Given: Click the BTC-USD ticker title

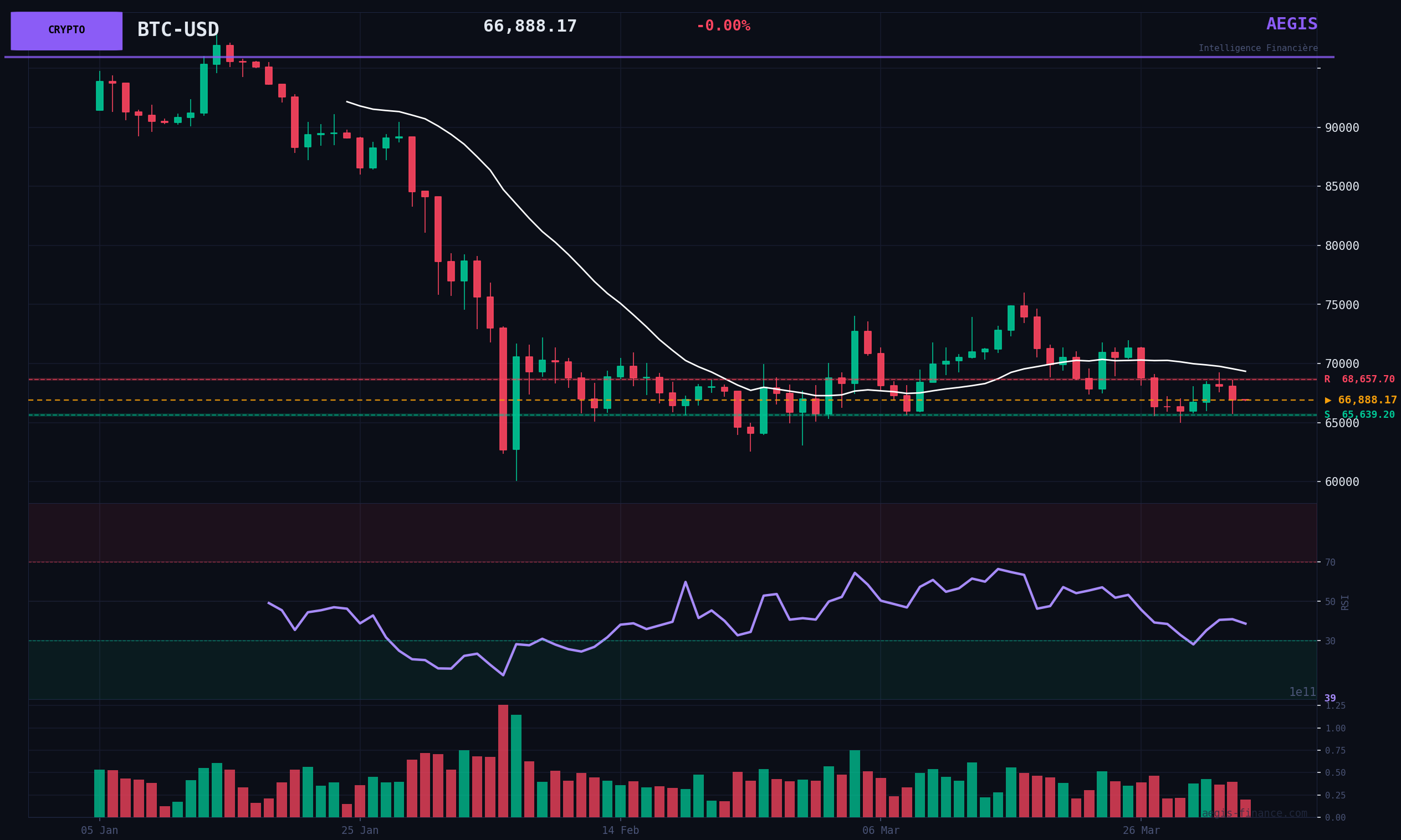Looking at the screenshot, I should (x=178, y=29).
